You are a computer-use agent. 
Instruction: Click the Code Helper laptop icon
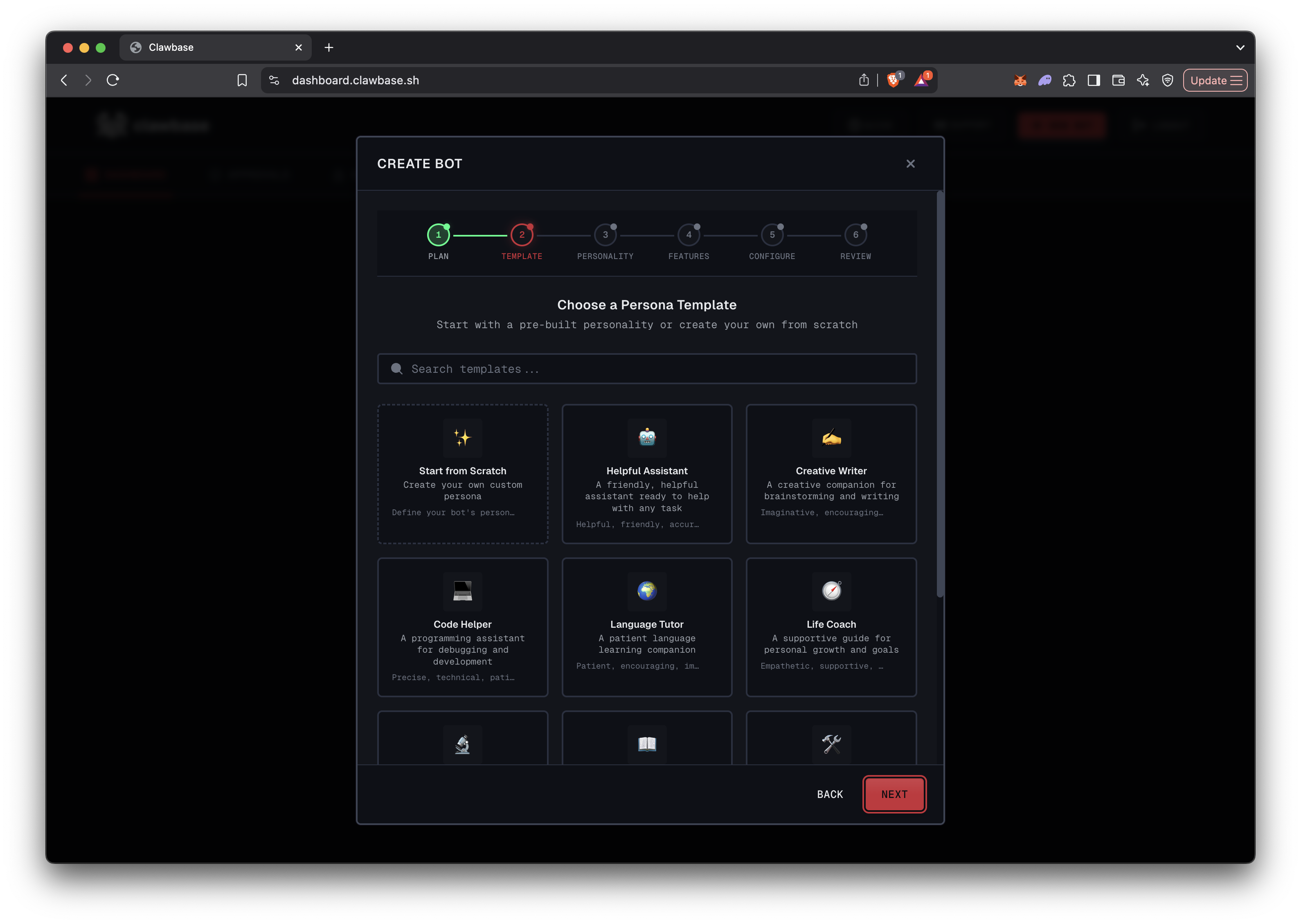click(x=462, y=592)
